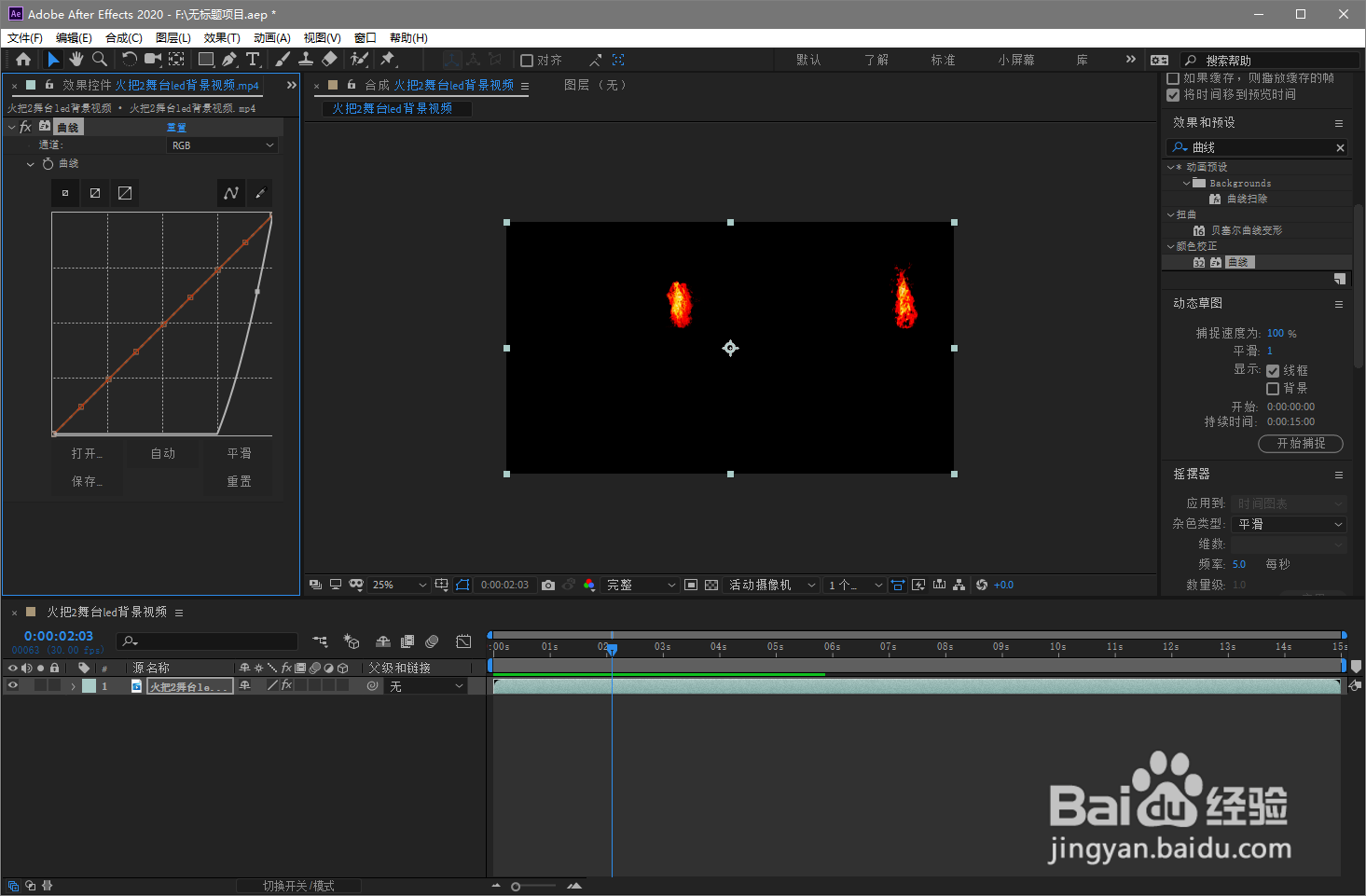
Task: Click the medium curve grid size icon
Action: pos(95,193)
